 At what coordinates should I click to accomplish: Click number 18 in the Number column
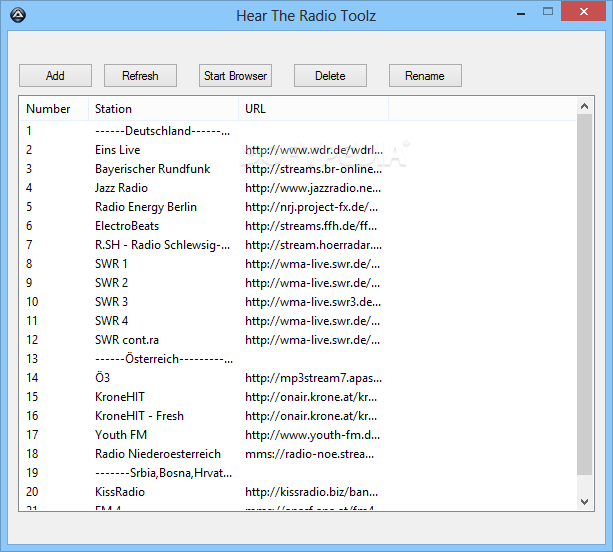[x=32, y=454]
